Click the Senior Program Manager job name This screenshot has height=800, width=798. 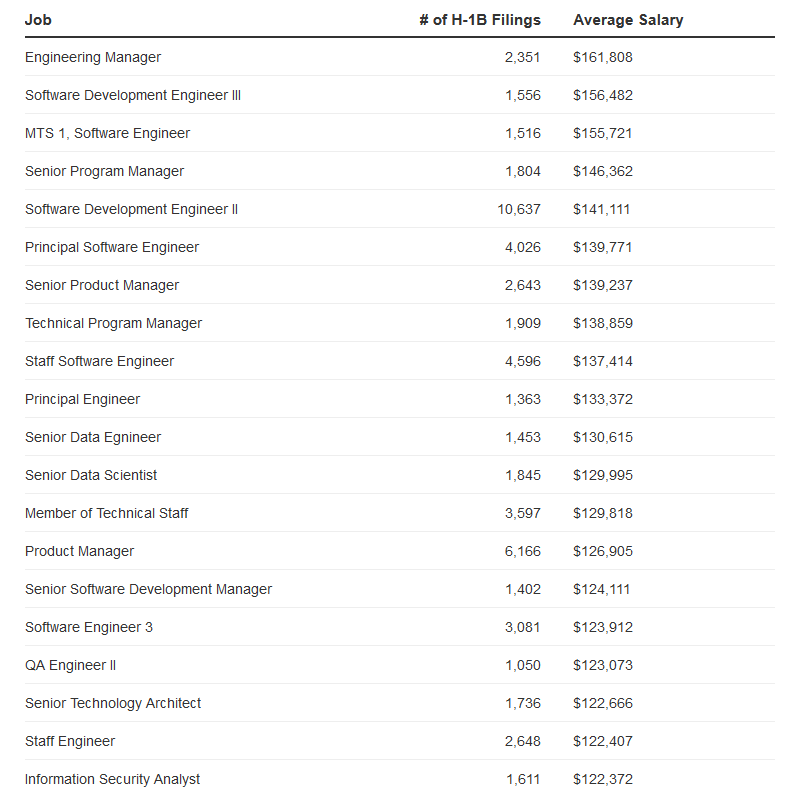point(104,171)
